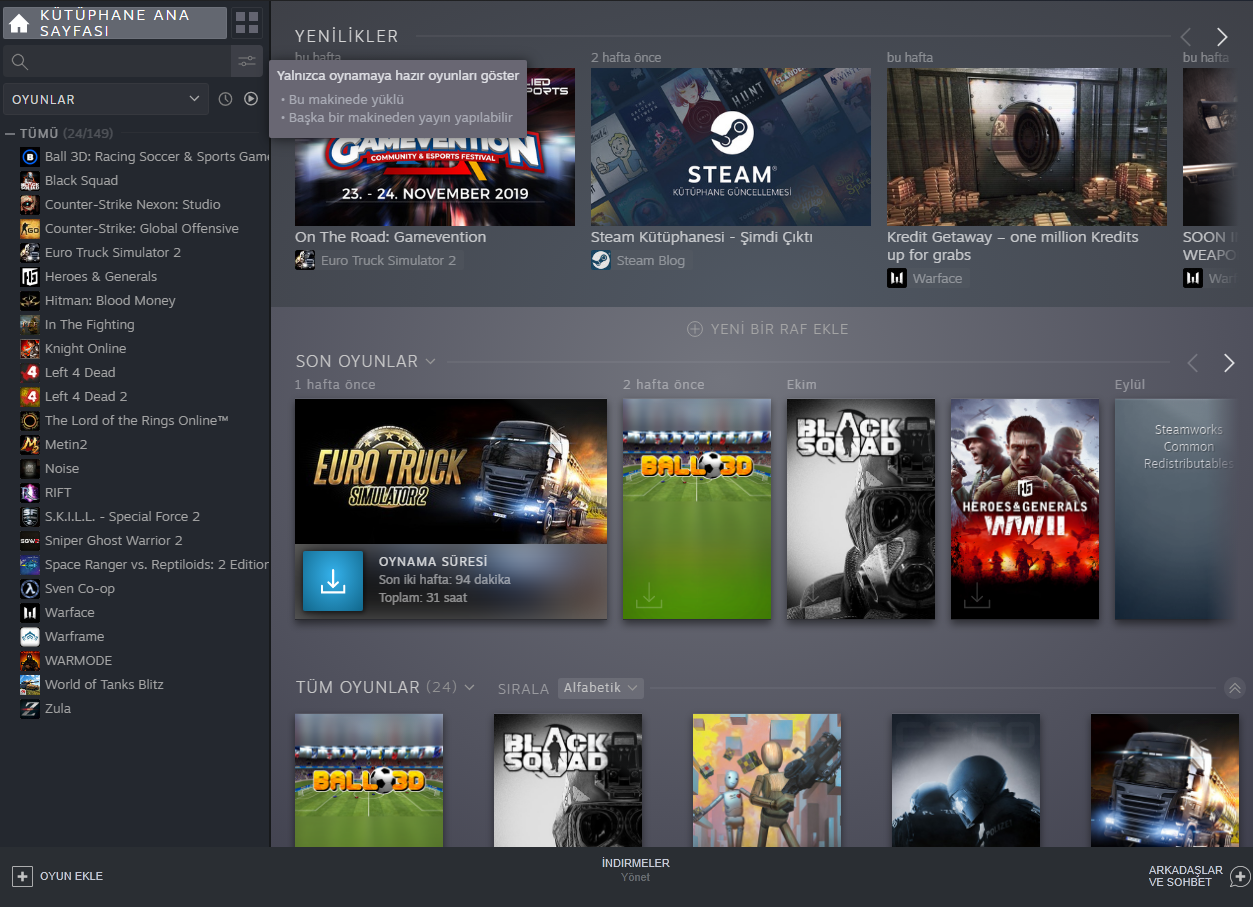This screenshot has width=1253, height=907.
Task: Install Euro Truck Simulator 2 via blue download button
Action: pyautogui.click(x=333, y=581)
